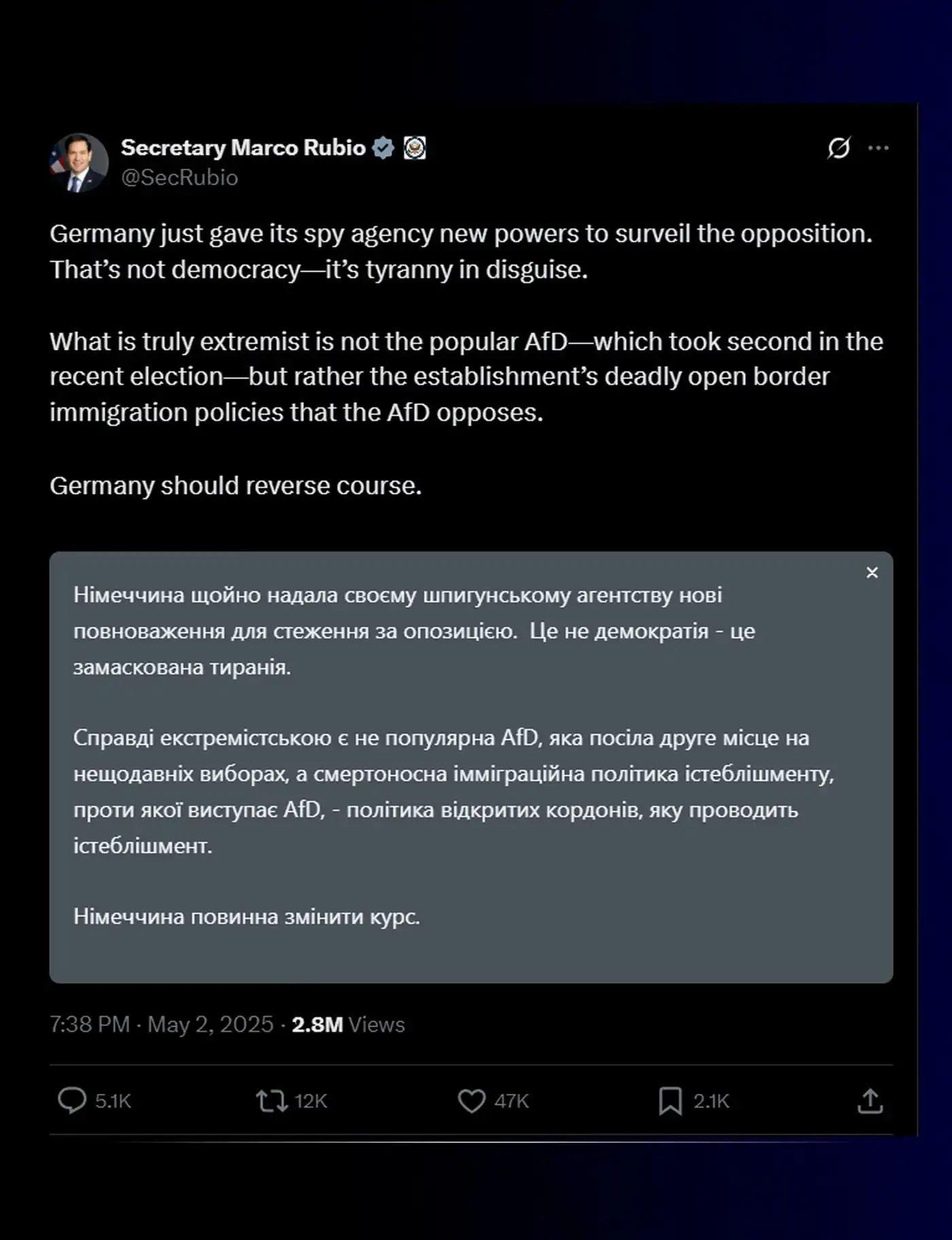Close the Ukrainian translation box
Screen dimensions: 952x1240
pyautogui.click(x=872, y=573)
